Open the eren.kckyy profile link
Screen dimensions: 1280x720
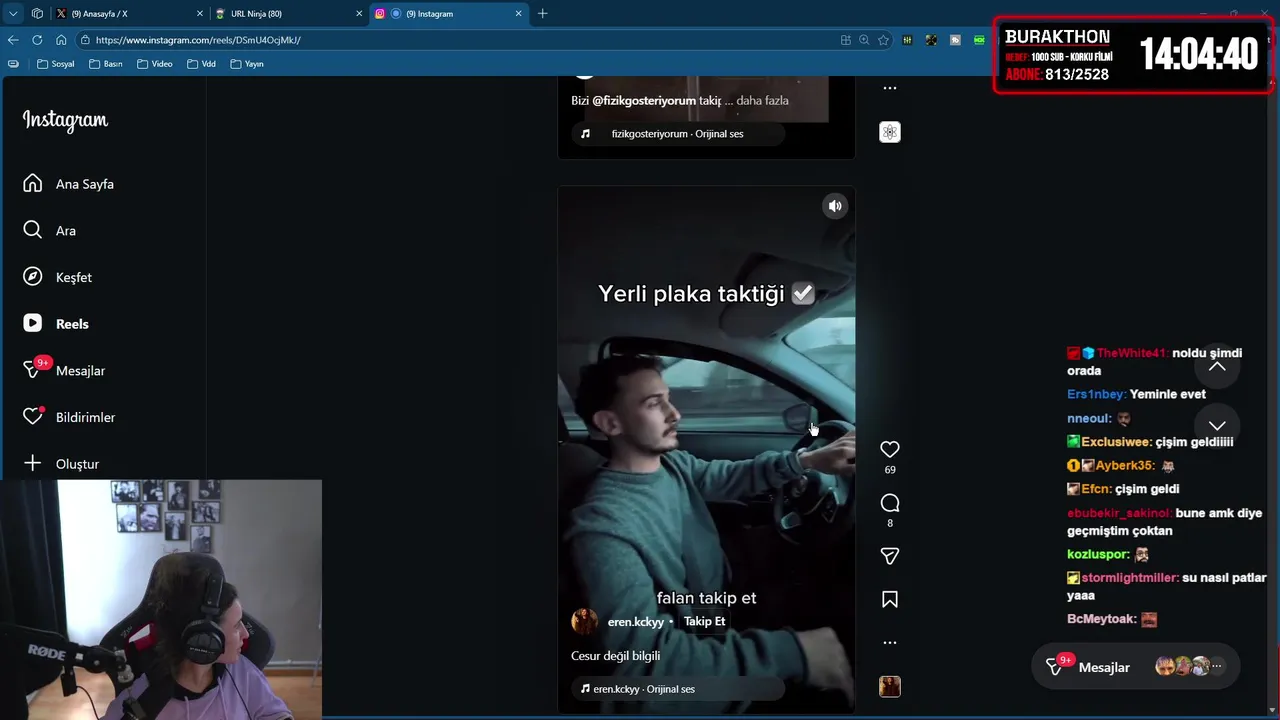click(635, 622)
